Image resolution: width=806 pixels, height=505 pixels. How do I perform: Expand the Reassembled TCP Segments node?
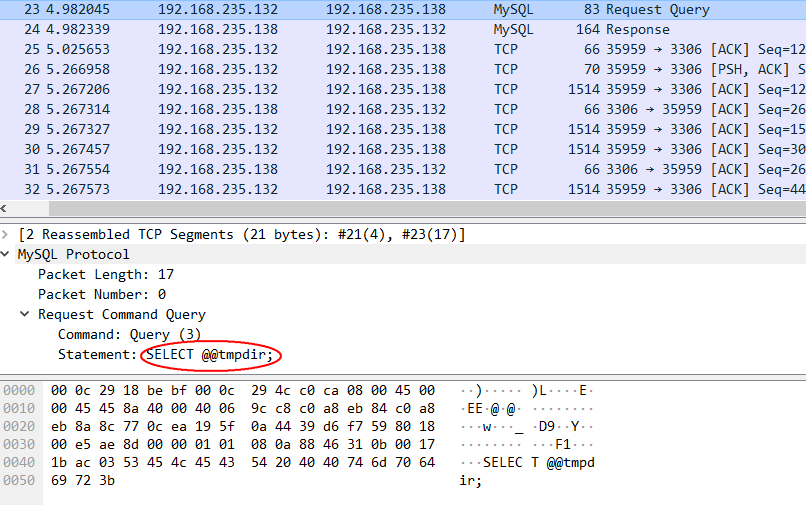(x=8, y=234)
